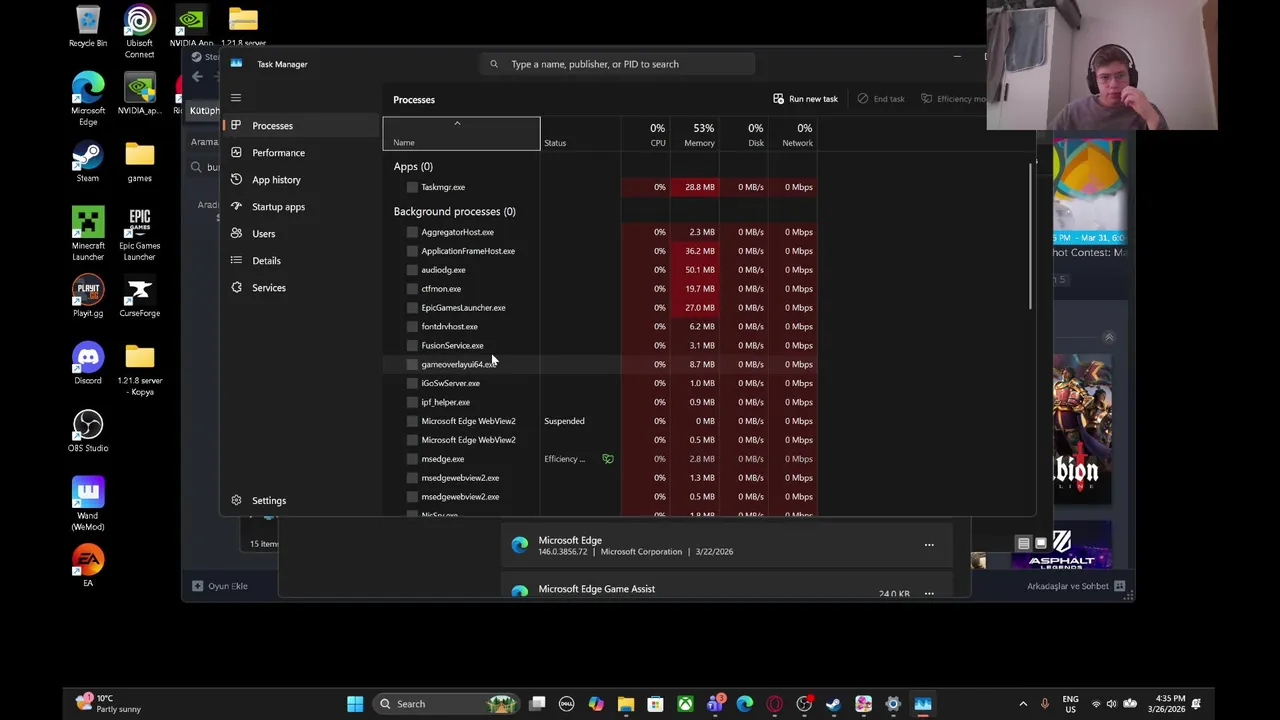This screenshot has width=1280, height=720.
Task: Select the Taskmgr.exe process row
Action: (x=600, y=187)
